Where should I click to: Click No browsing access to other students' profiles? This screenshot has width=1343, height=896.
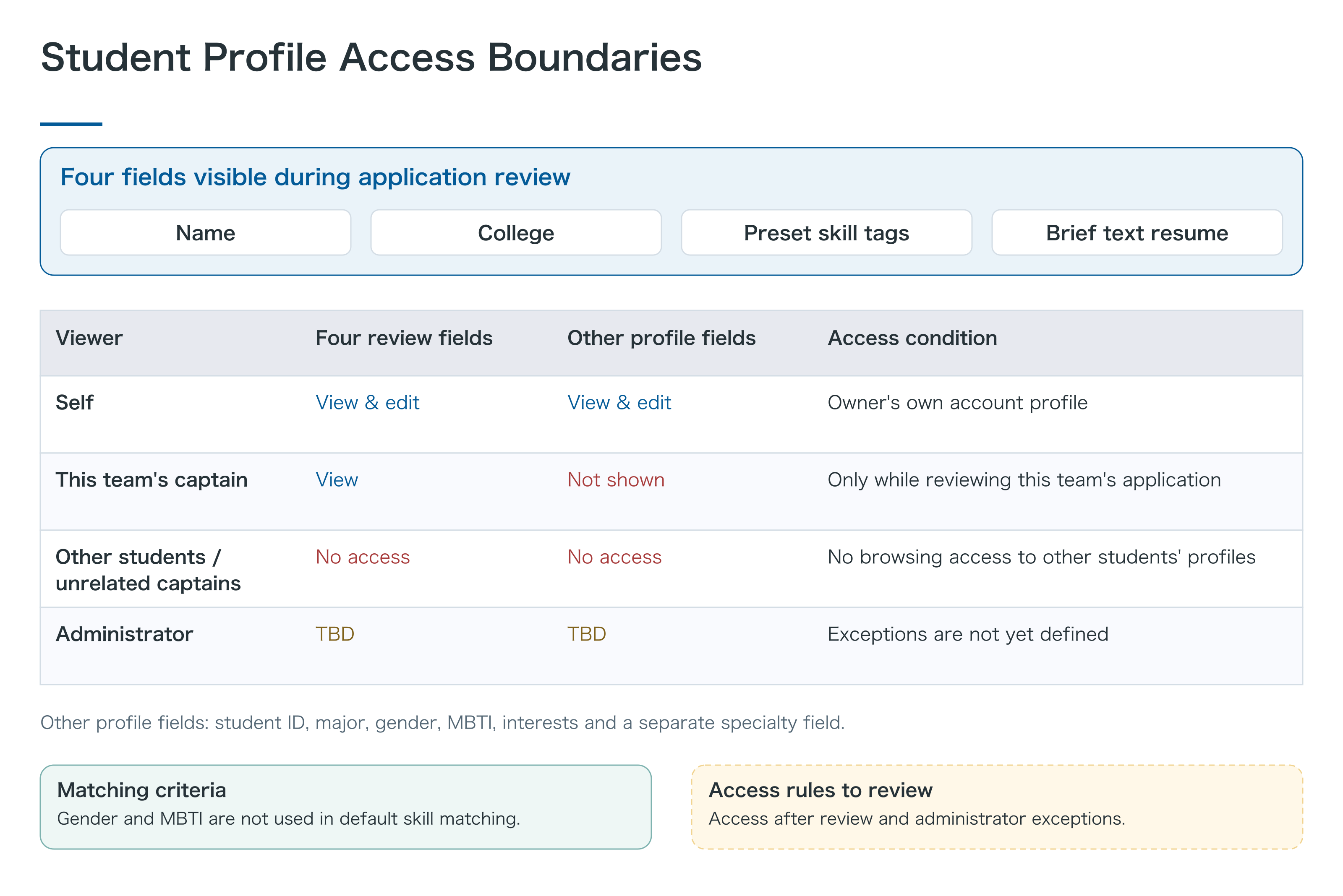[x=1041, y=557]
